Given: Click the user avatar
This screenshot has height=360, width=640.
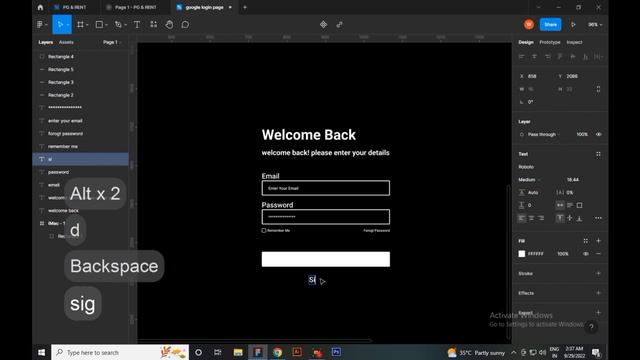Looking at the screenshot, I should [x=529, y=24].
